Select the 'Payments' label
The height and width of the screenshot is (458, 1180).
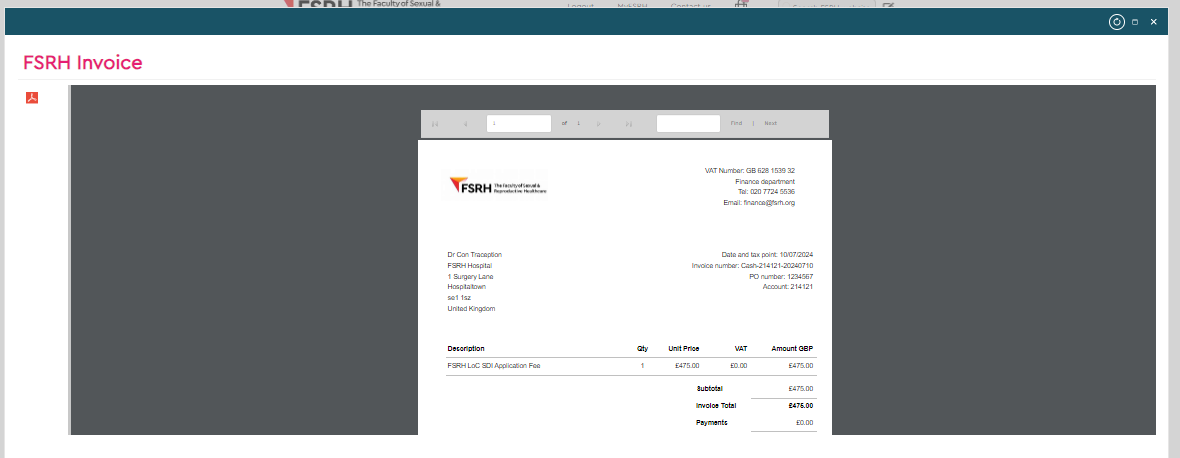coord(712,423)
